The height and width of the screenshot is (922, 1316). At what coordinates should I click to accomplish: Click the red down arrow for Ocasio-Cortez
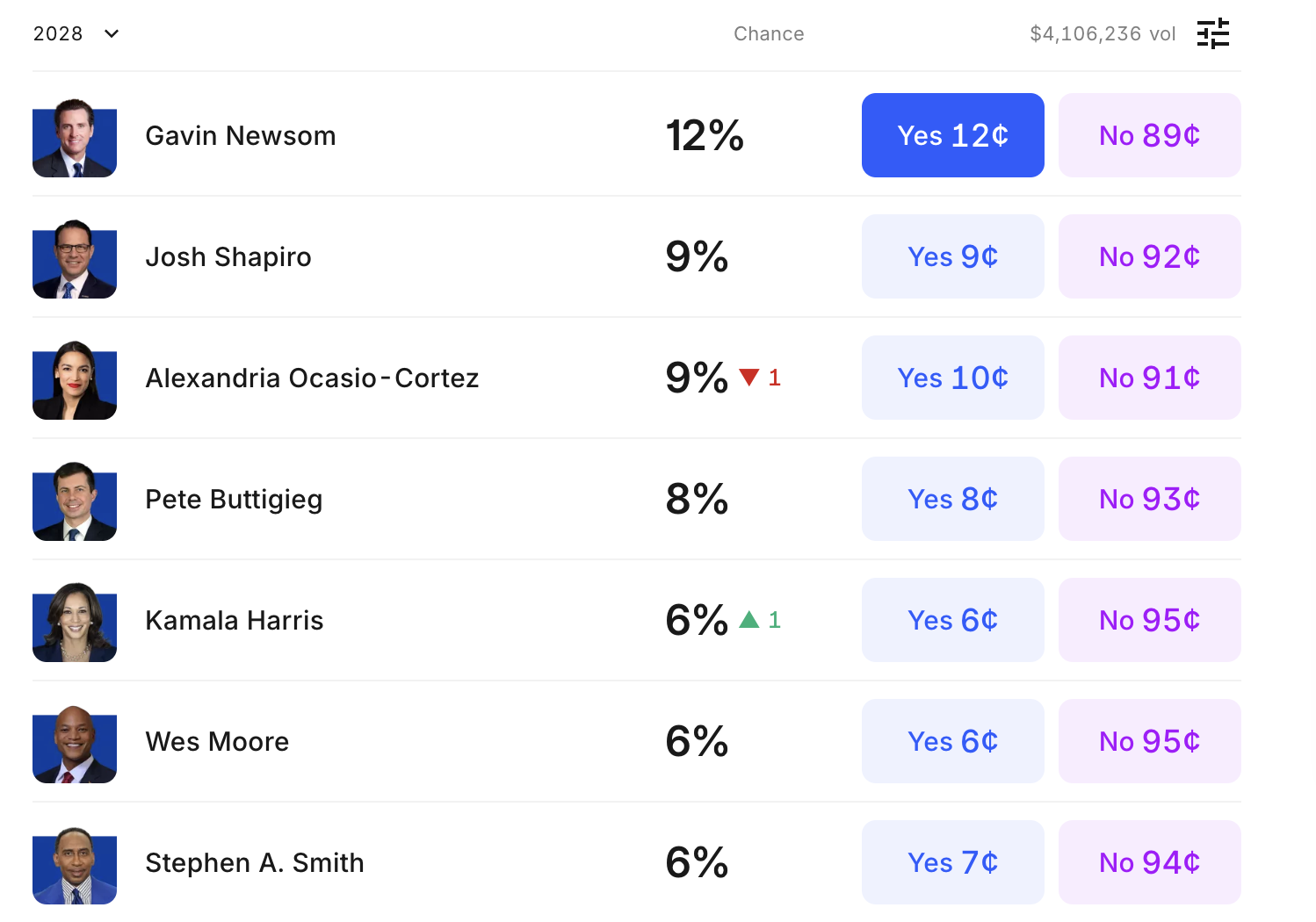(x=749, y=378)
